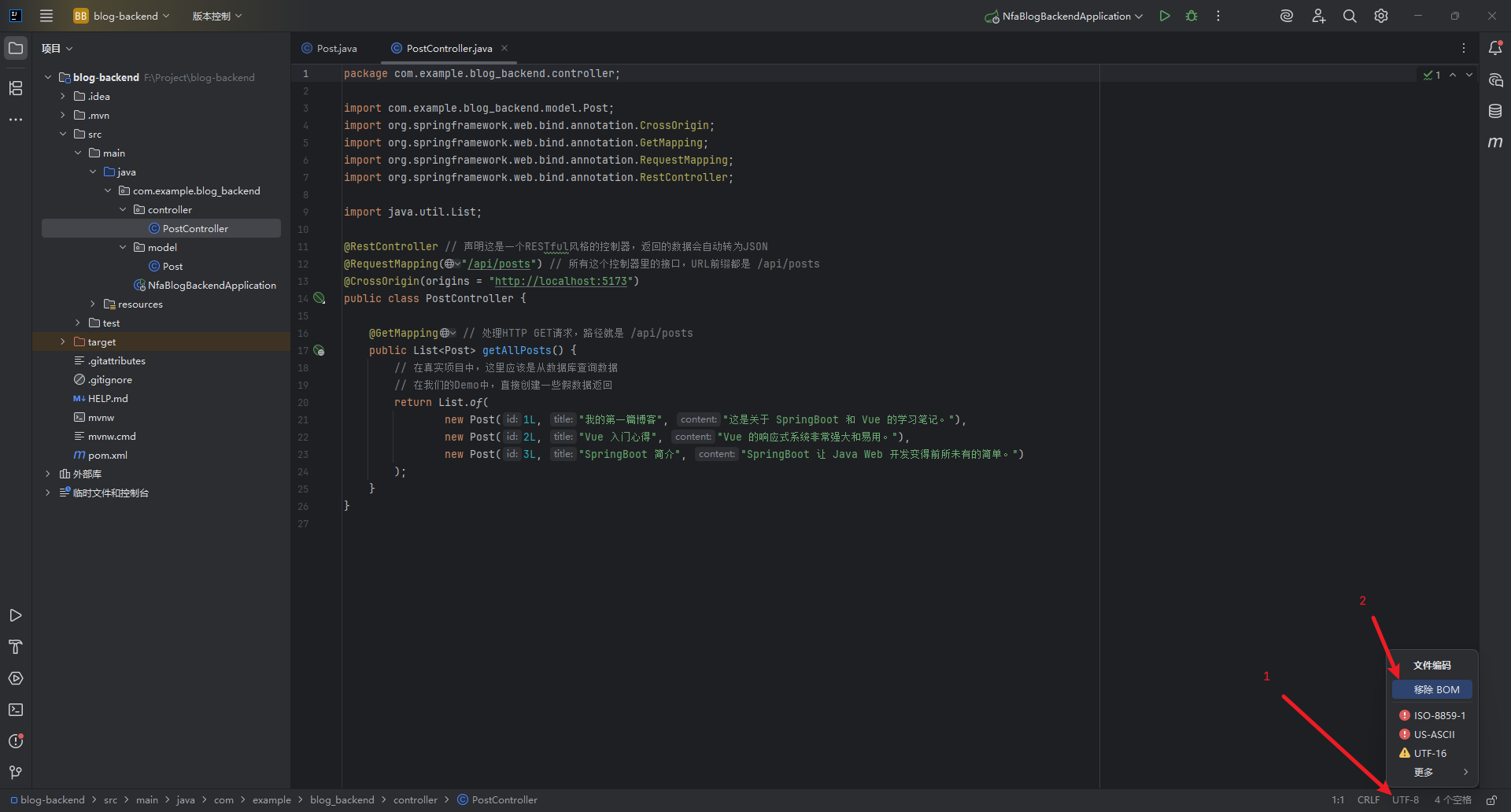The width and height of the screenshot is (1511, 812).
Task: Open the Project tool window icon
Action: pyautogui.click(x=16, y=49)
